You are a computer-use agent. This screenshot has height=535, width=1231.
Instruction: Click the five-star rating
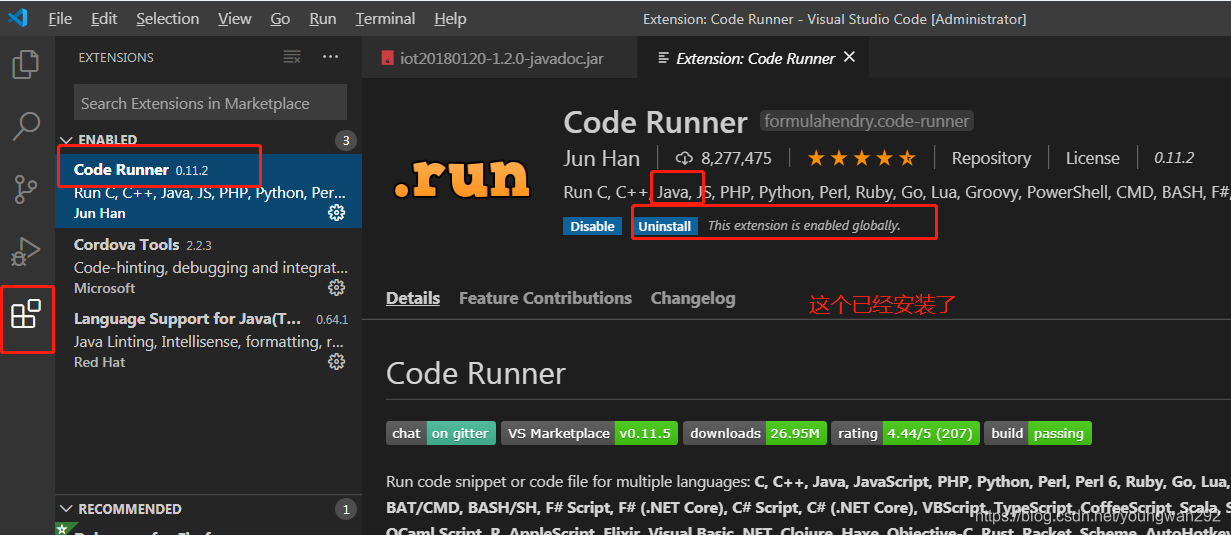coord(861,158)
